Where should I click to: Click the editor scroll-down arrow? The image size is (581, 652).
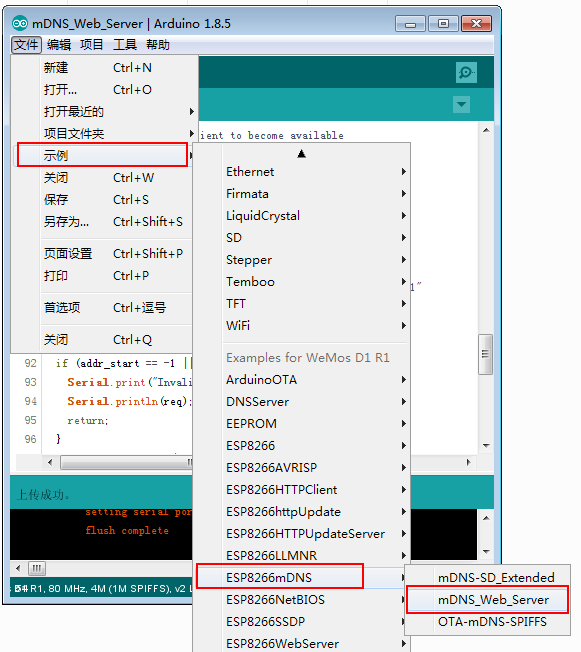(486, 445)
